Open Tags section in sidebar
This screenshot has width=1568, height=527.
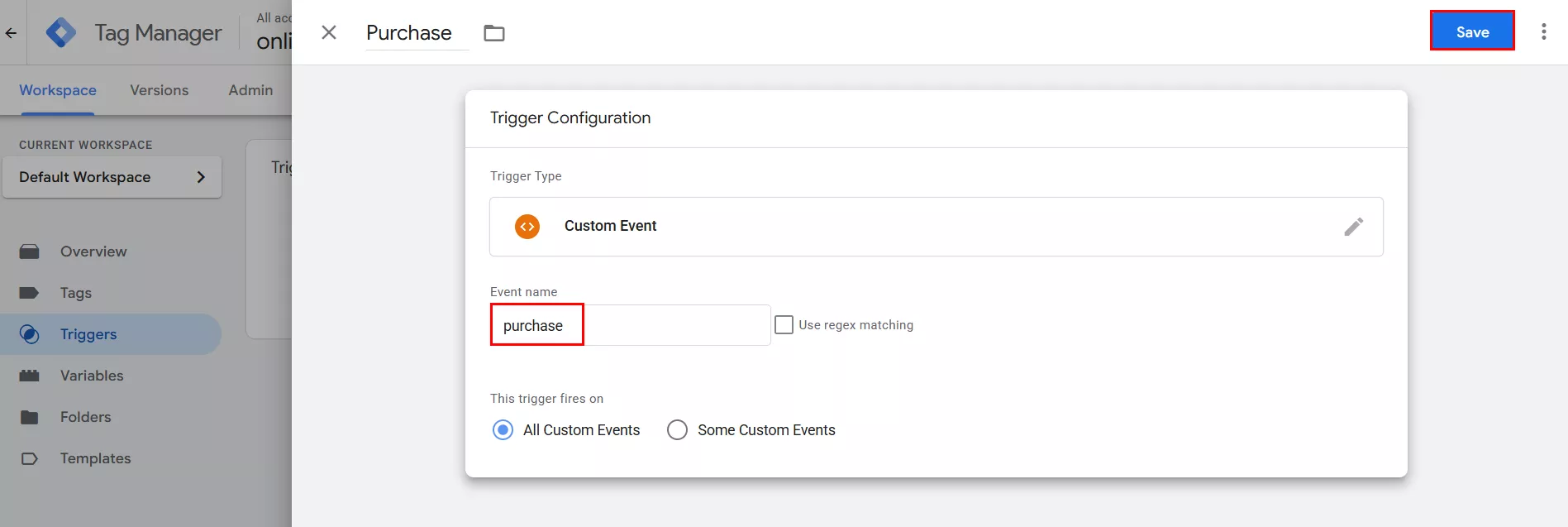[x=75, y=293]
